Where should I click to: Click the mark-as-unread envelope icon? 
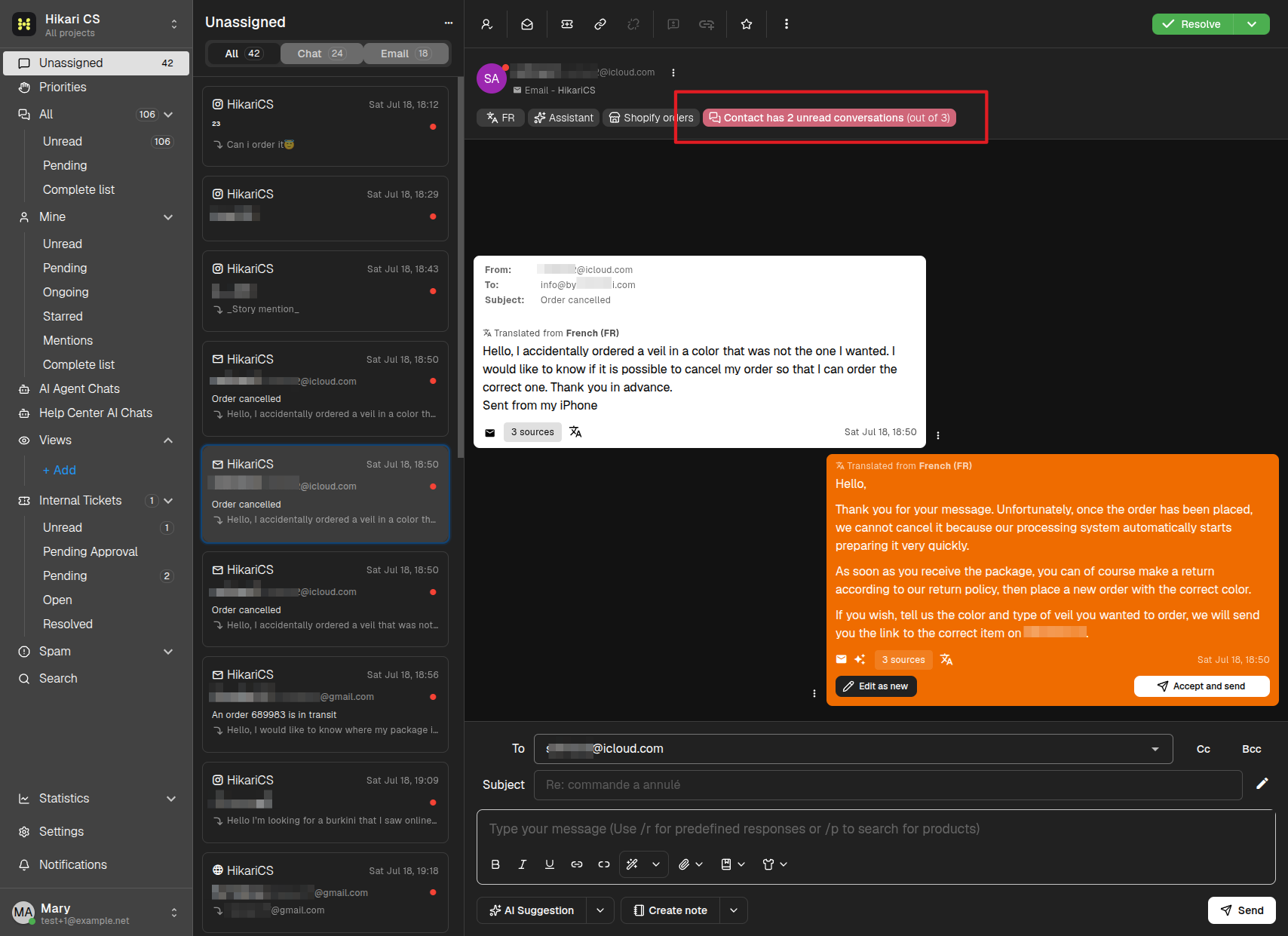click(527, 24)
